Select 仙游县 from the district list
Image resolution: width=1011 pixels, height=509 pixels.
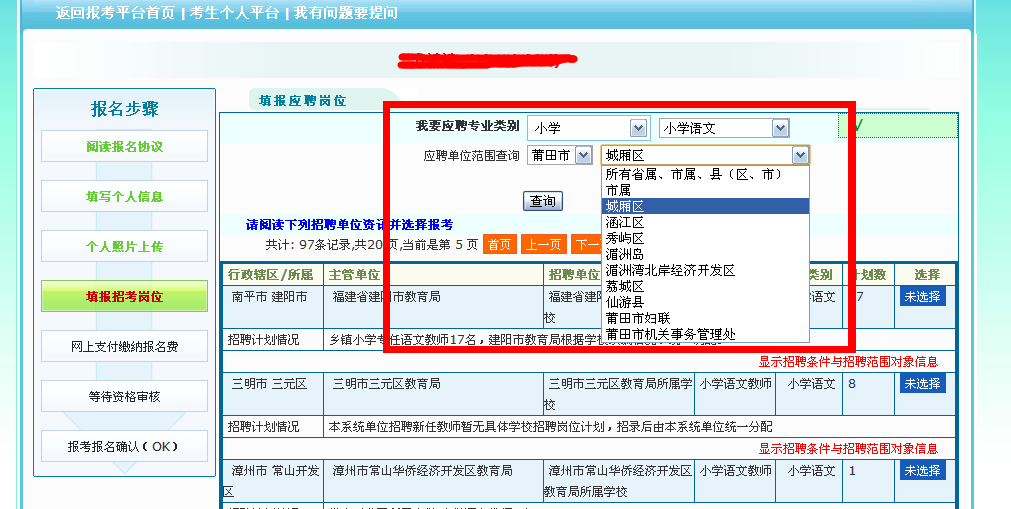625,302
